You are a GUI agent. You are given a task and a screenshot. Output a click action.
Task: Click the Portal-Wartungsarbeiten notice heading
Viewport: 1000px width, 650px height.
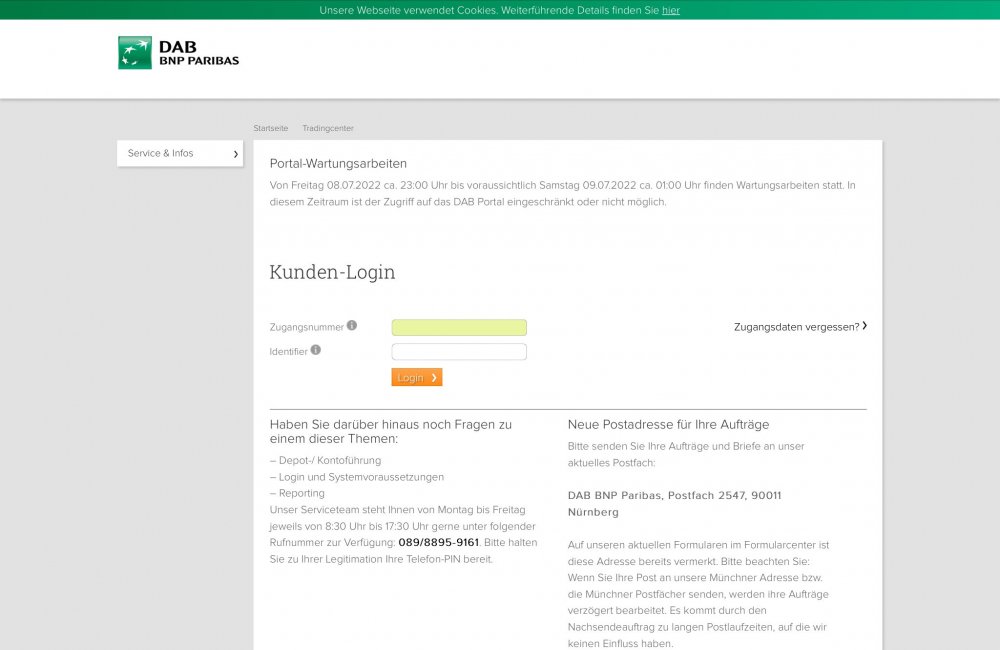(338, 164)
